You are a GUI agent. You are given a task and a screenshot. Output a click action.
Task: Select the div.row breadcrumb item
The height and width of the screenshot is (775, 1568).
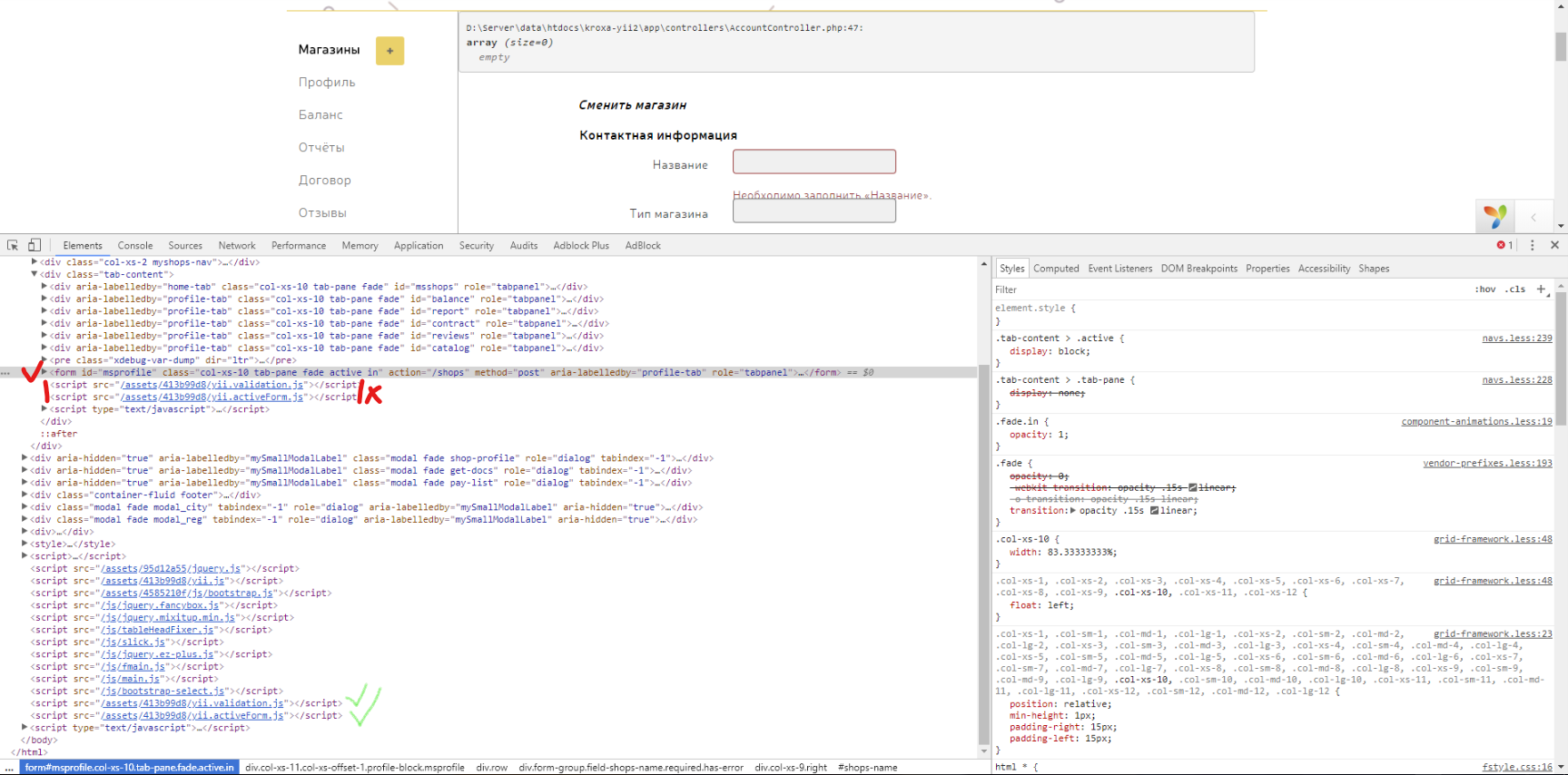[492, 768]
